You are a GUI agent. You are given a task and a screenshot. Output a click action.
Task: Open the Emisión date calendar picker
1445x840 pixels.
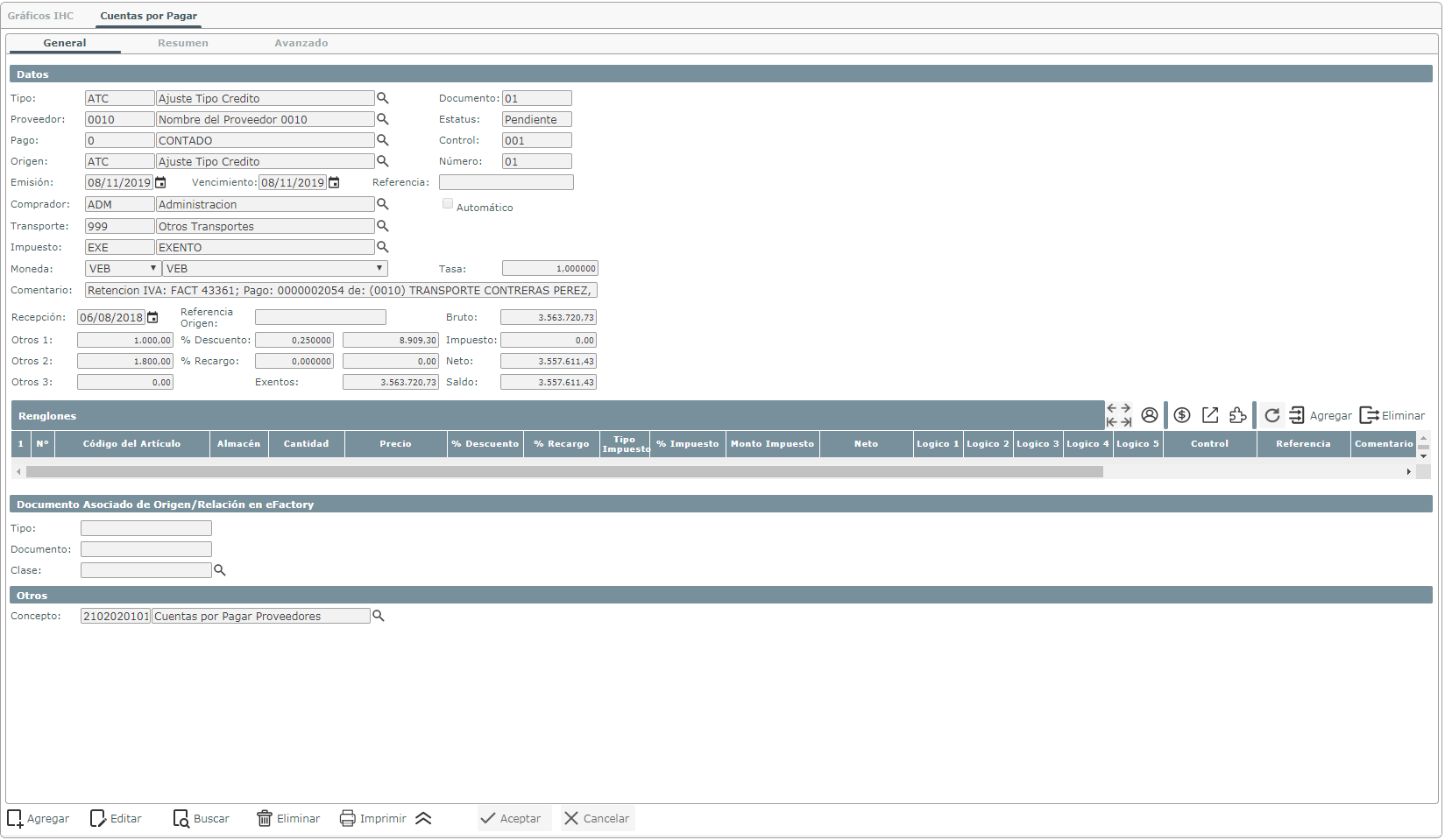(x=160, y=183)
